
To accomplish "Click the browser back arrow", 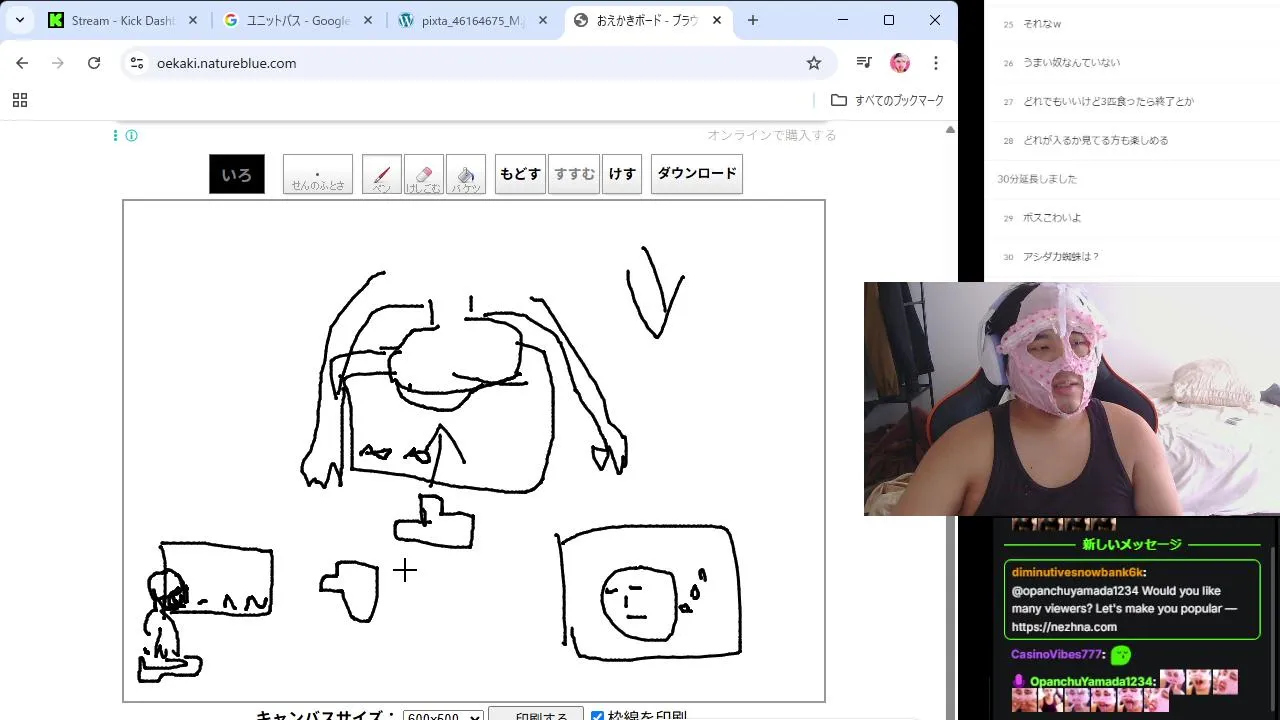I will click(22, 63).
